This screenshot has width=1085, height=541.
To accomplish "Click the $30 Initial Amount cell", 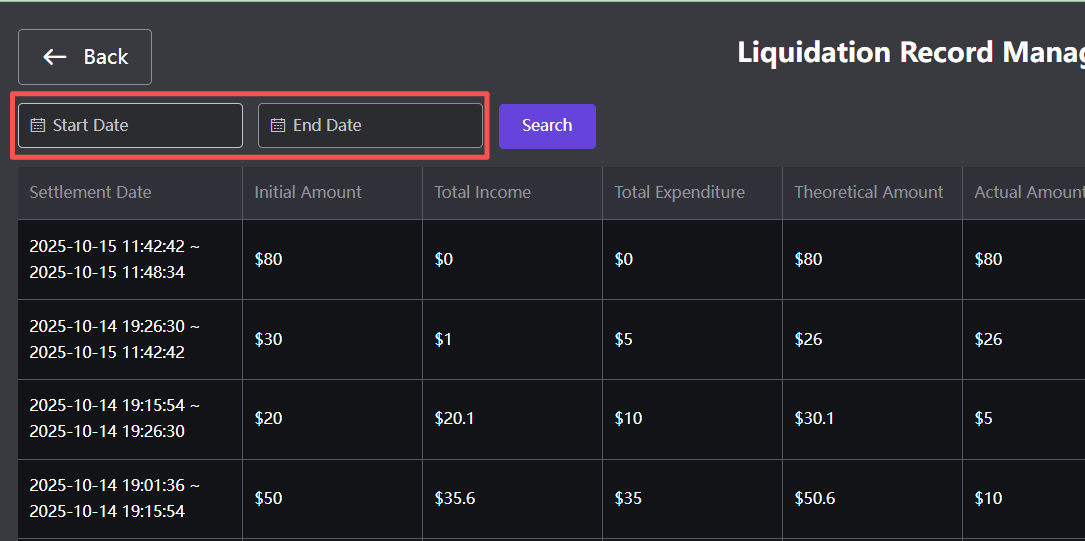I will 268,339.
